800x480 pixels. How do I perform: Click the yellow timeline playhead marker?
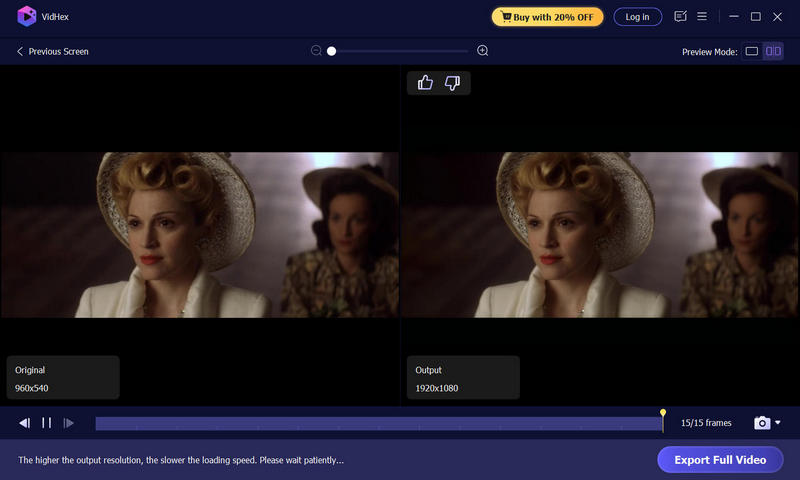pyautogui.click(x=663, y=413)
